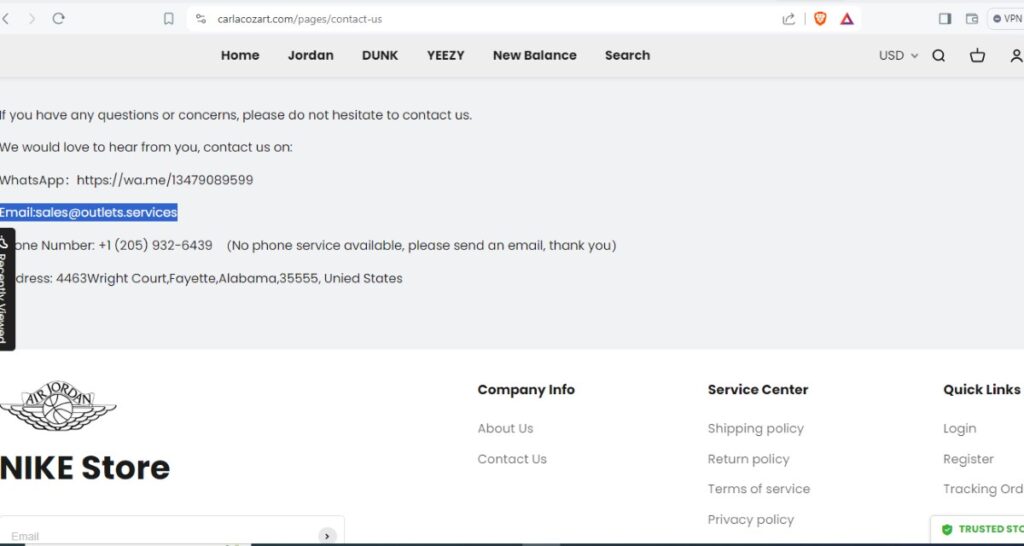
Task: Open Brave Shields lion icon
Action: (820, 19)
